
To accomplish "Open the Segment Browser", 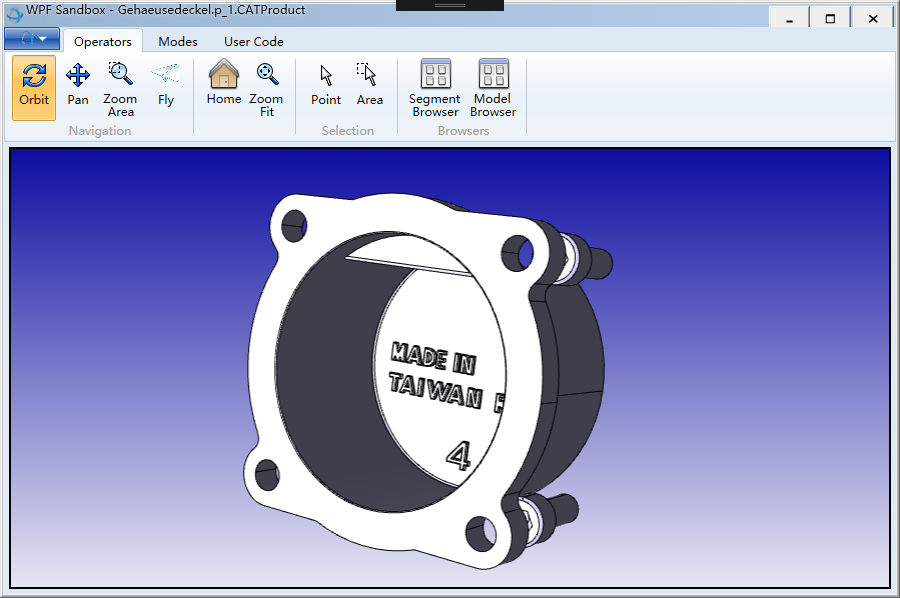I will [435, 88].
